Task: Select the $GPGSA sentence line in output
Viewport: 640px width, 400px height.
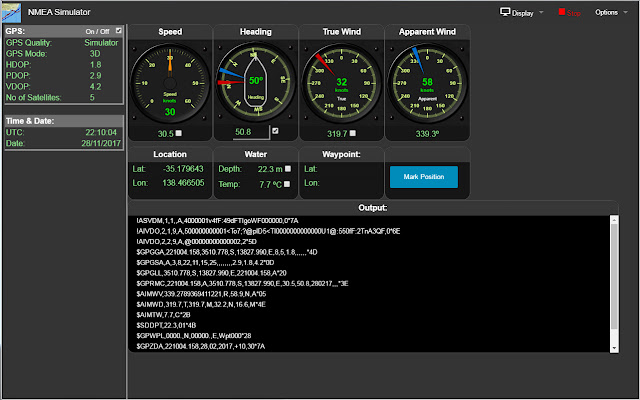Action: (205, 262)
